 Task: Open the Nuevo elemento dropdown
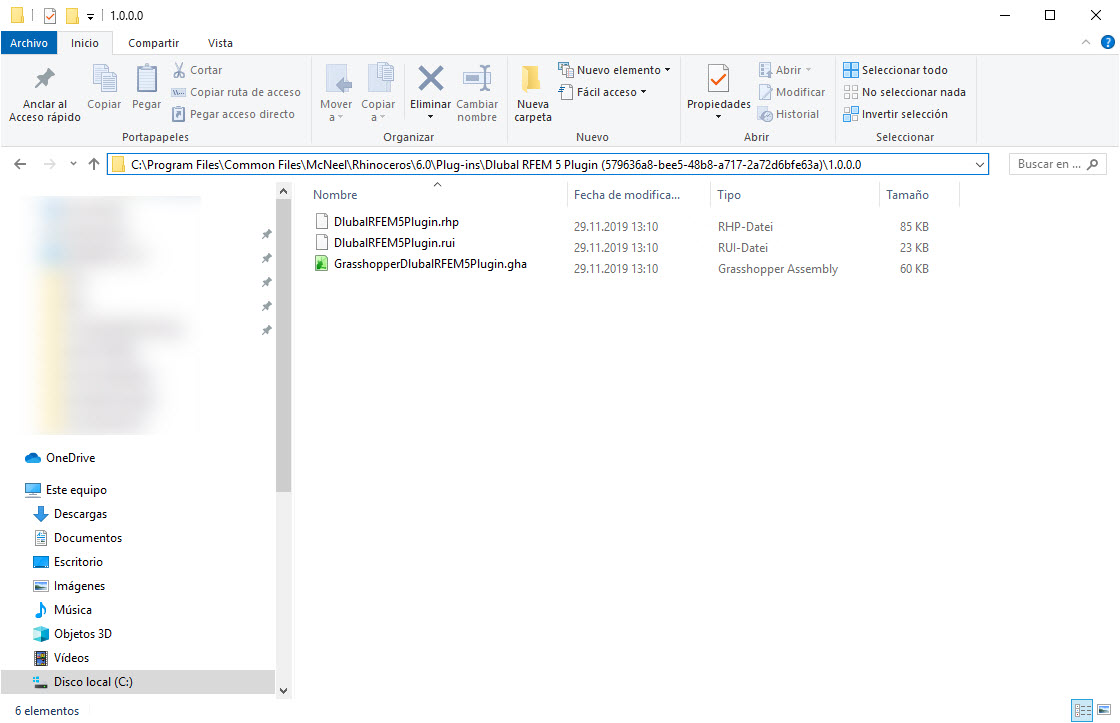(614, 70)
